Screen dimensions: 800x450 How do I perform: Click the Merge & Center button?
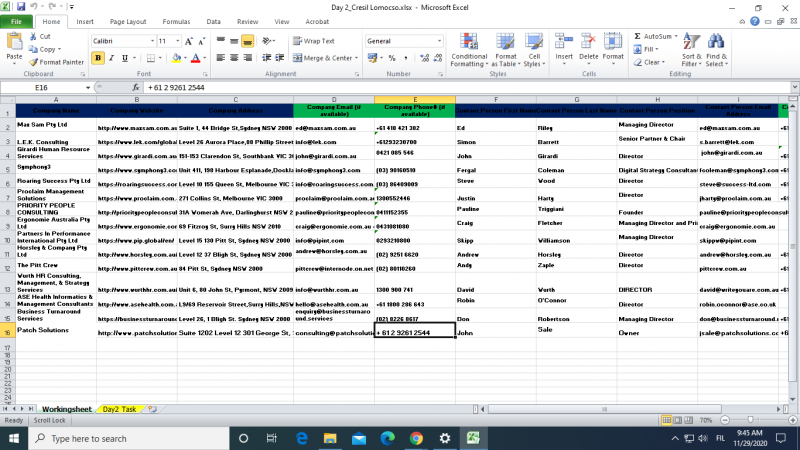323,58
